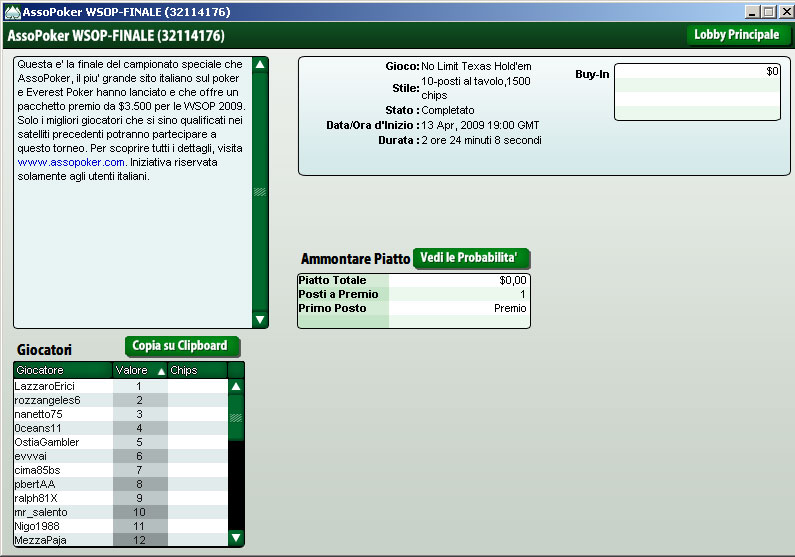Screen dimensions: 795x557
Task: Select player Nigo1988
Action: click(121, 527)
